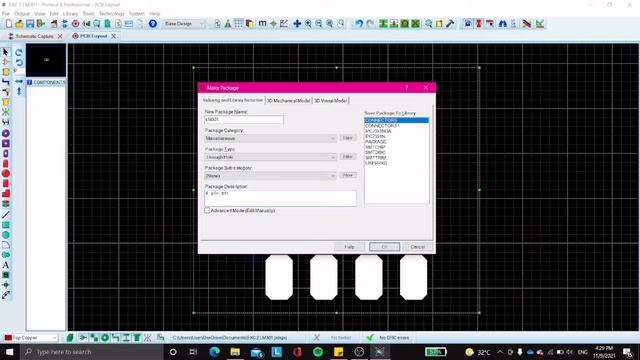
Task: Open File Explorer from the taskbar
Action: pyautogui.click(x=235, y=351)
